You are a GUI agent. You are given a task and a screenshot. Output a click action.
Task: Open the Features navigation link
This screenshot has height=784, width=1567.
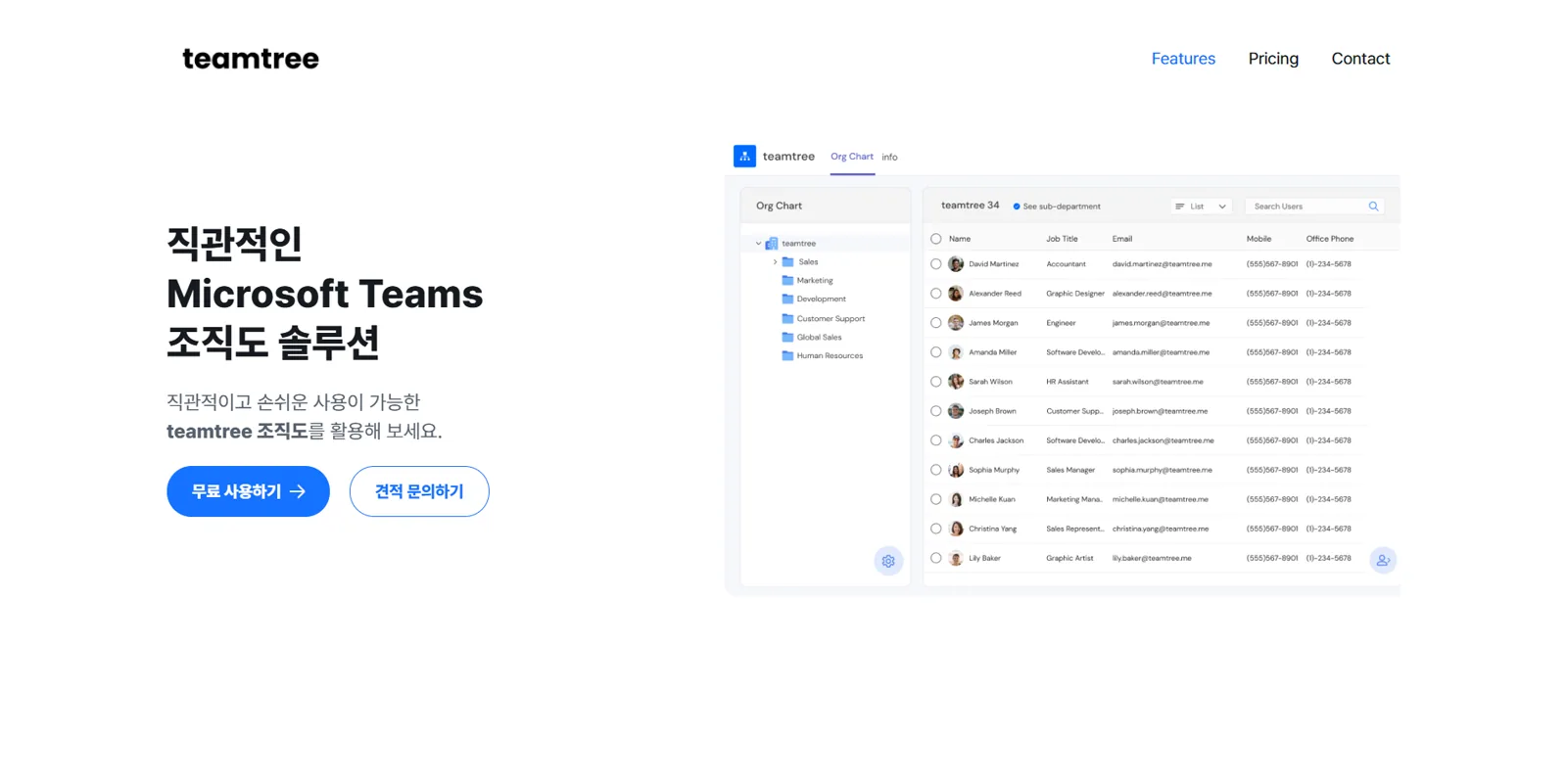click(1183, 59)
